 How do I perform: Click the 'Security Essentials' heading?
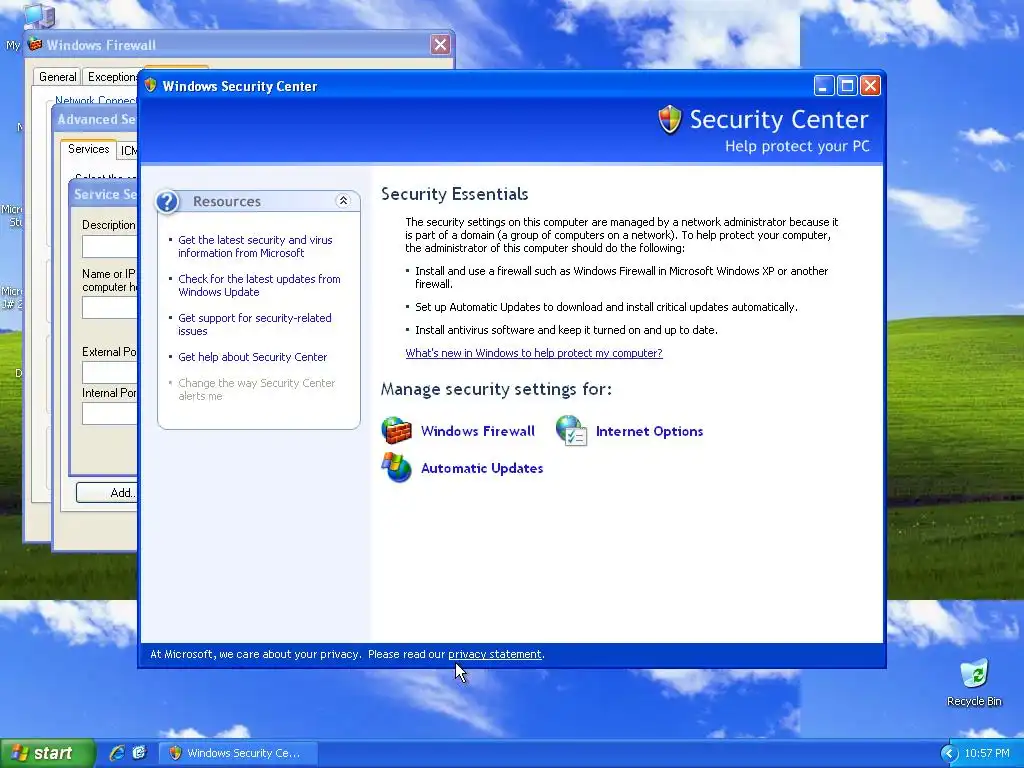455,194
